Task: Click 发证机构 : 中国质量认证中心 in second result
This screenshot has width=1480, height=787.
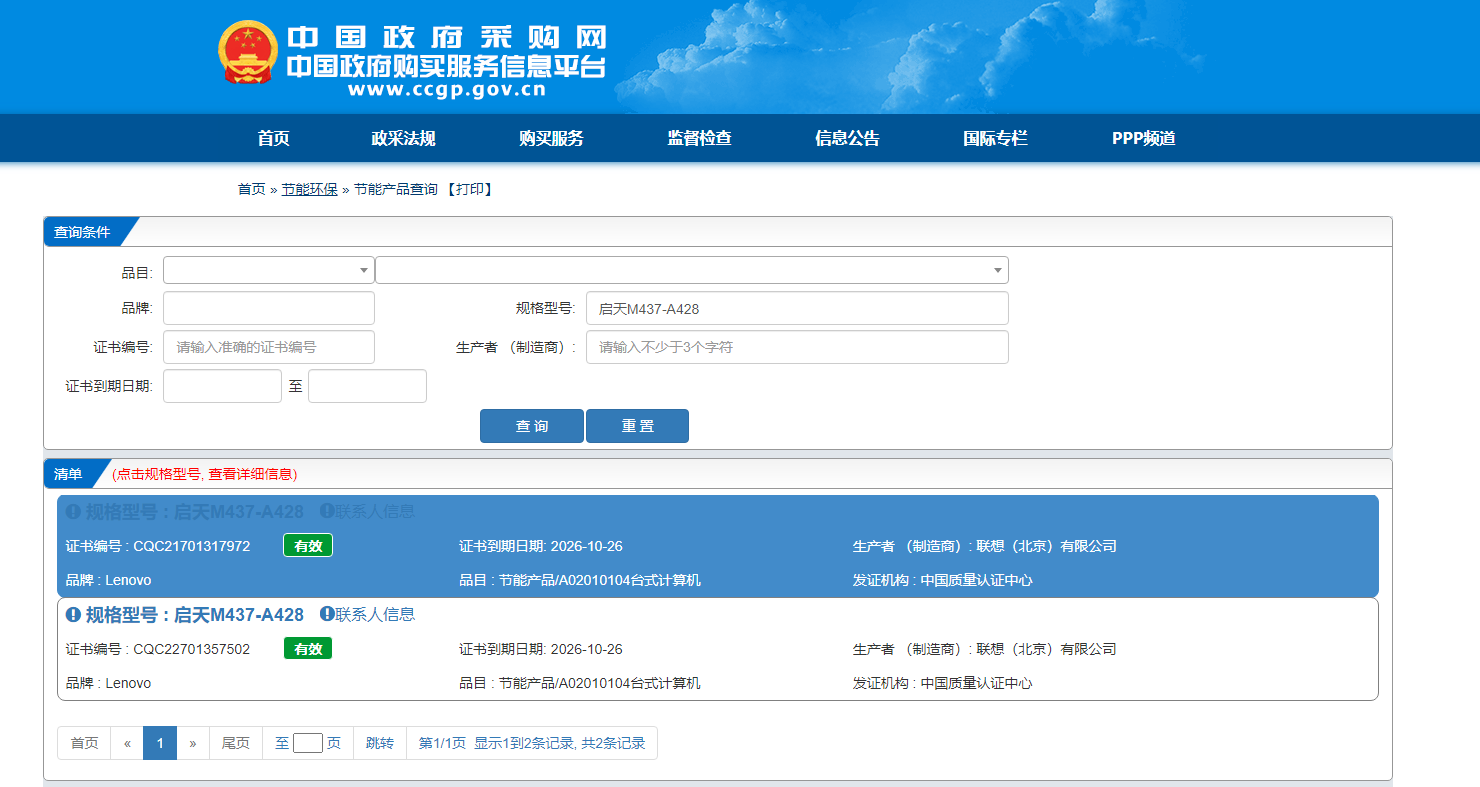Action: click(943, 683)
